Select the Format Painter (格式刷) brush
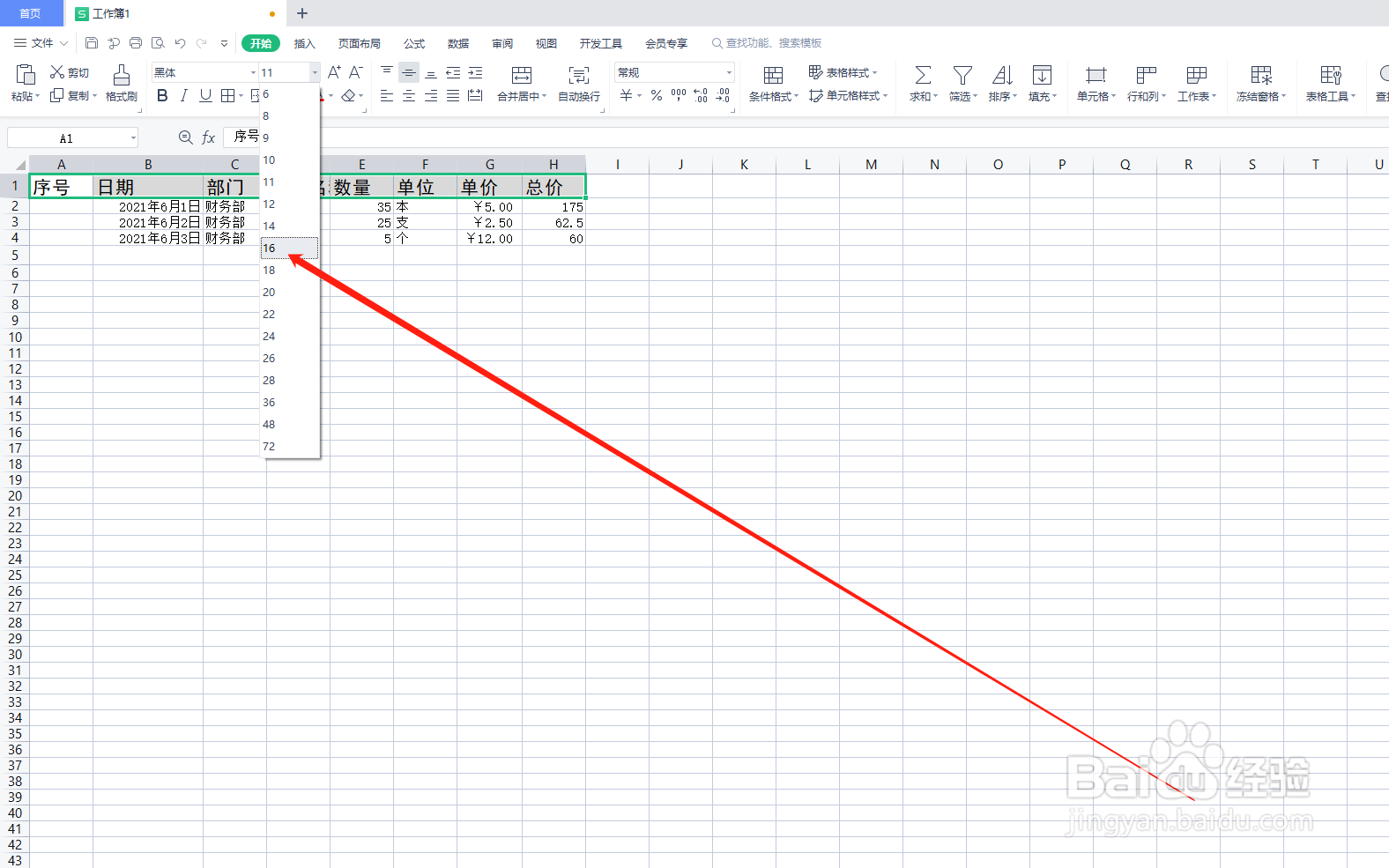 pyautogui.click(x=122, y=83)
